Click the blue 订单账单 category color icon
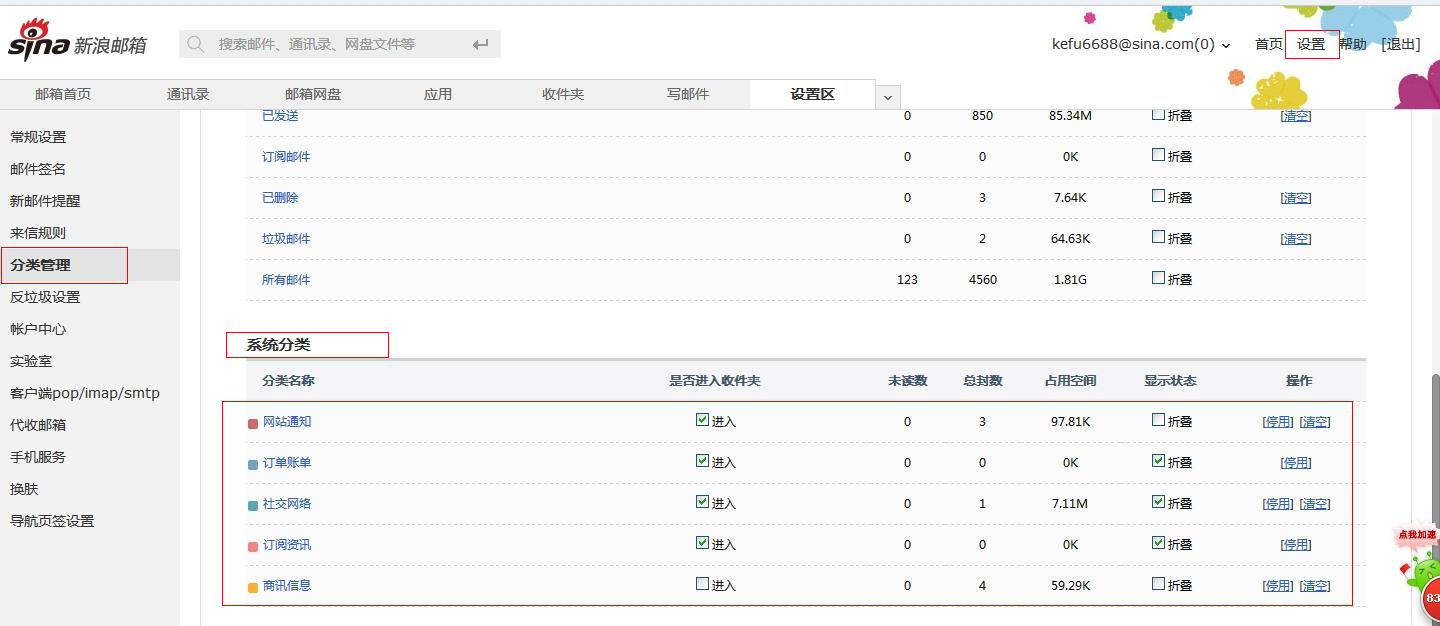This screenshot has width=1440, height=626. click(253, 464)
